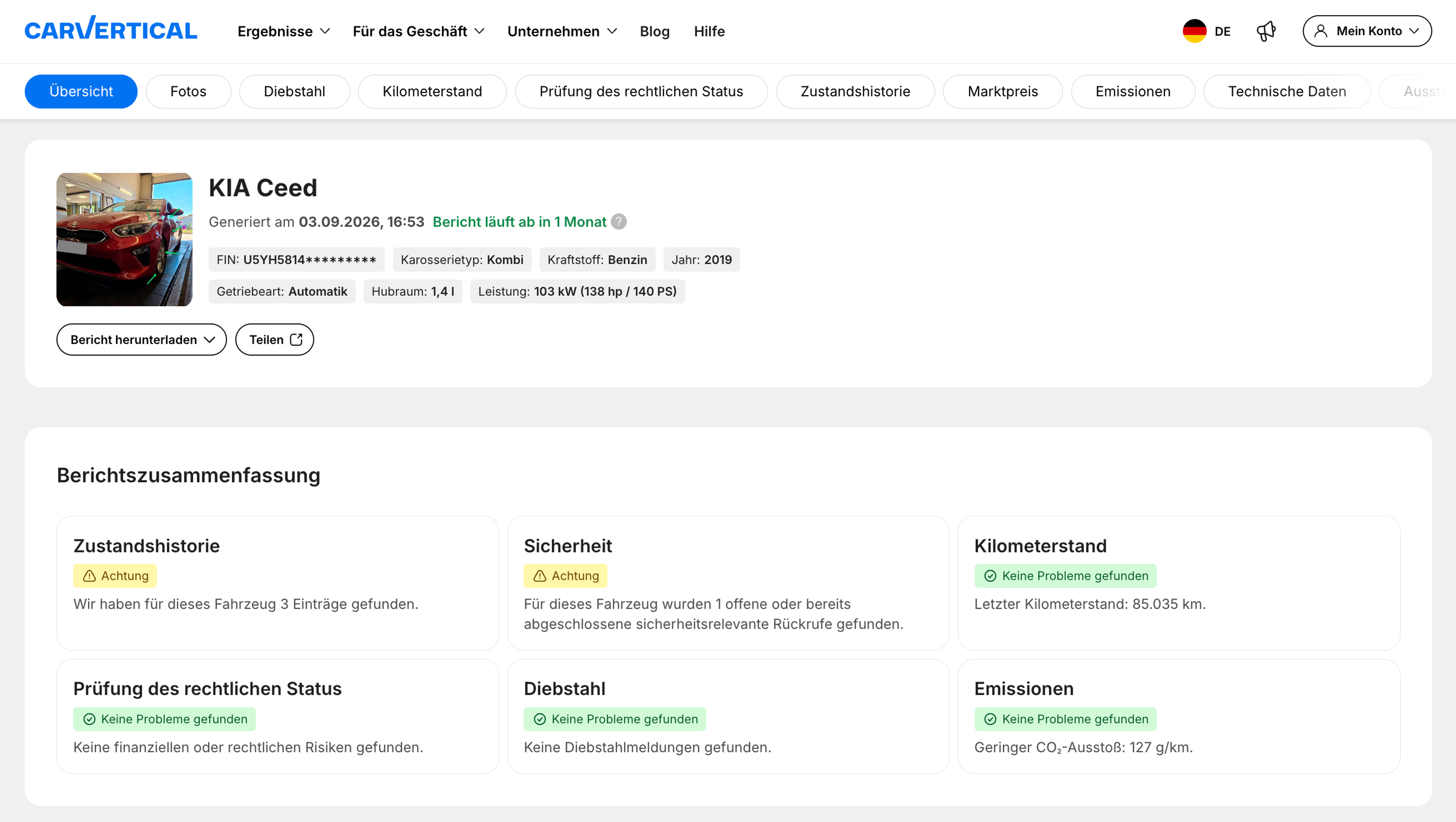The image size is (1456, 822).
Task: Open the megaphone announcements icon
Action: (1266, 31)
